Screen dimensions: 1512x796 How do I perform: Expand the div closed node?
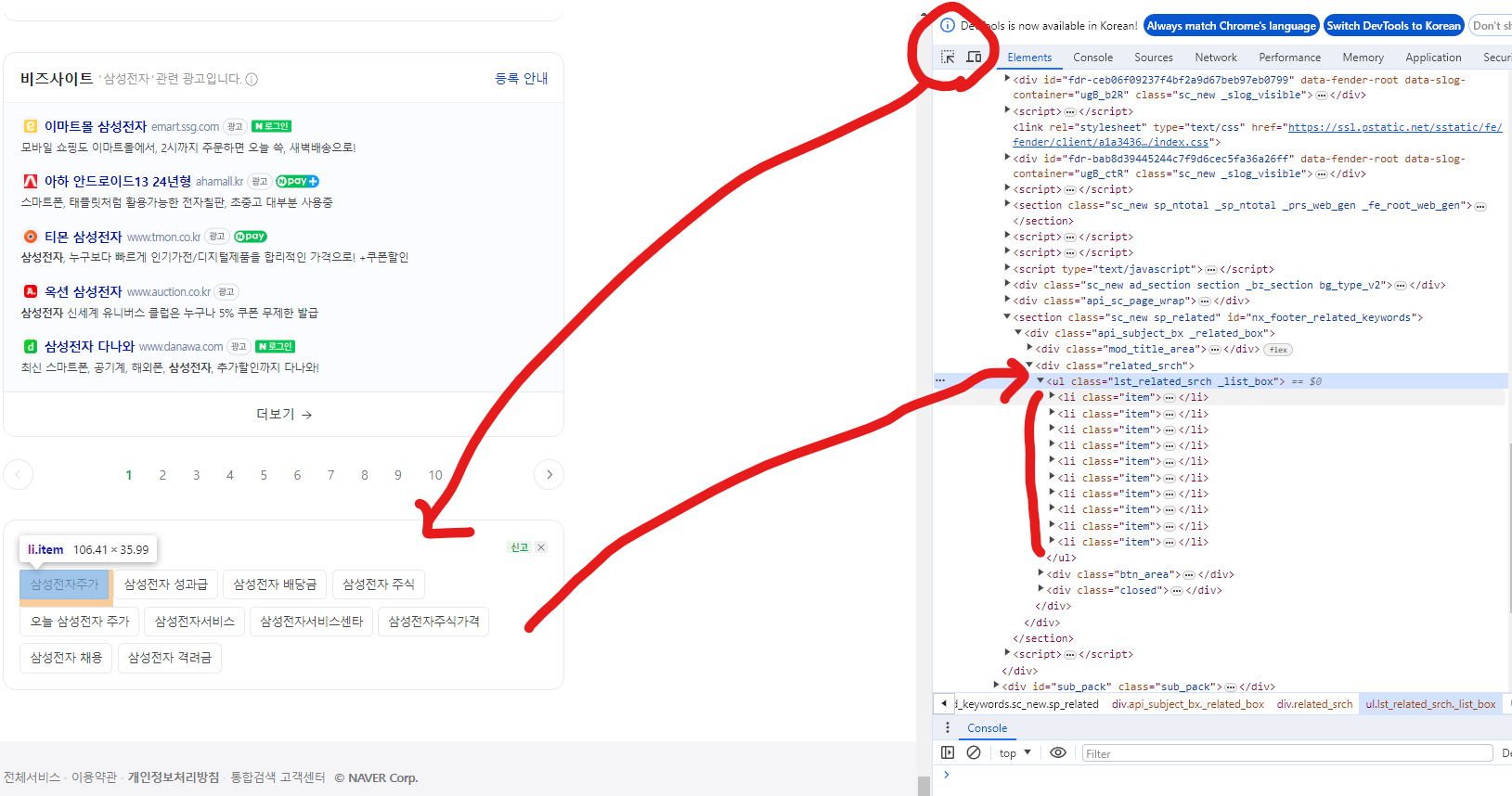pyautogui.click(x=1040, y=589)
